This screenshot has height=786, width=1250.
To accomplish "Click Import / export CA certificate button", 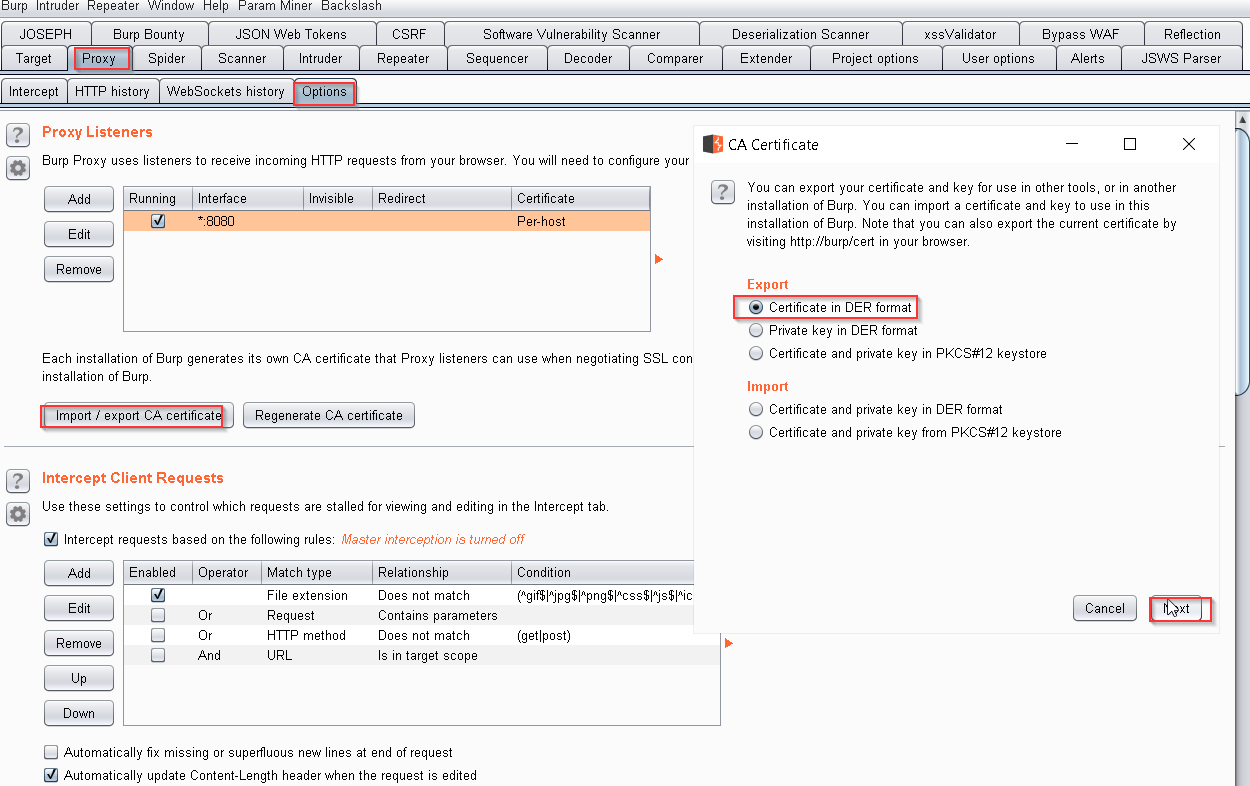I will (x=138, y=415).
